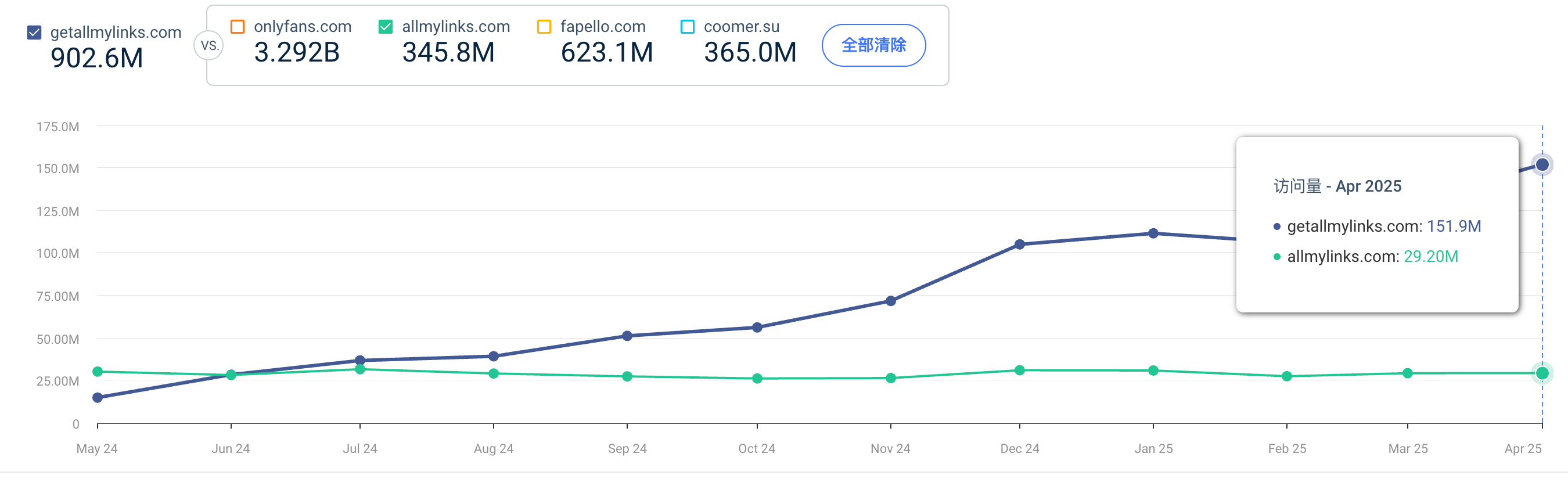Screen dimensions: 1568x482
Task: Click the 100.0M y-axis label
Action: [x=58, y=253]
